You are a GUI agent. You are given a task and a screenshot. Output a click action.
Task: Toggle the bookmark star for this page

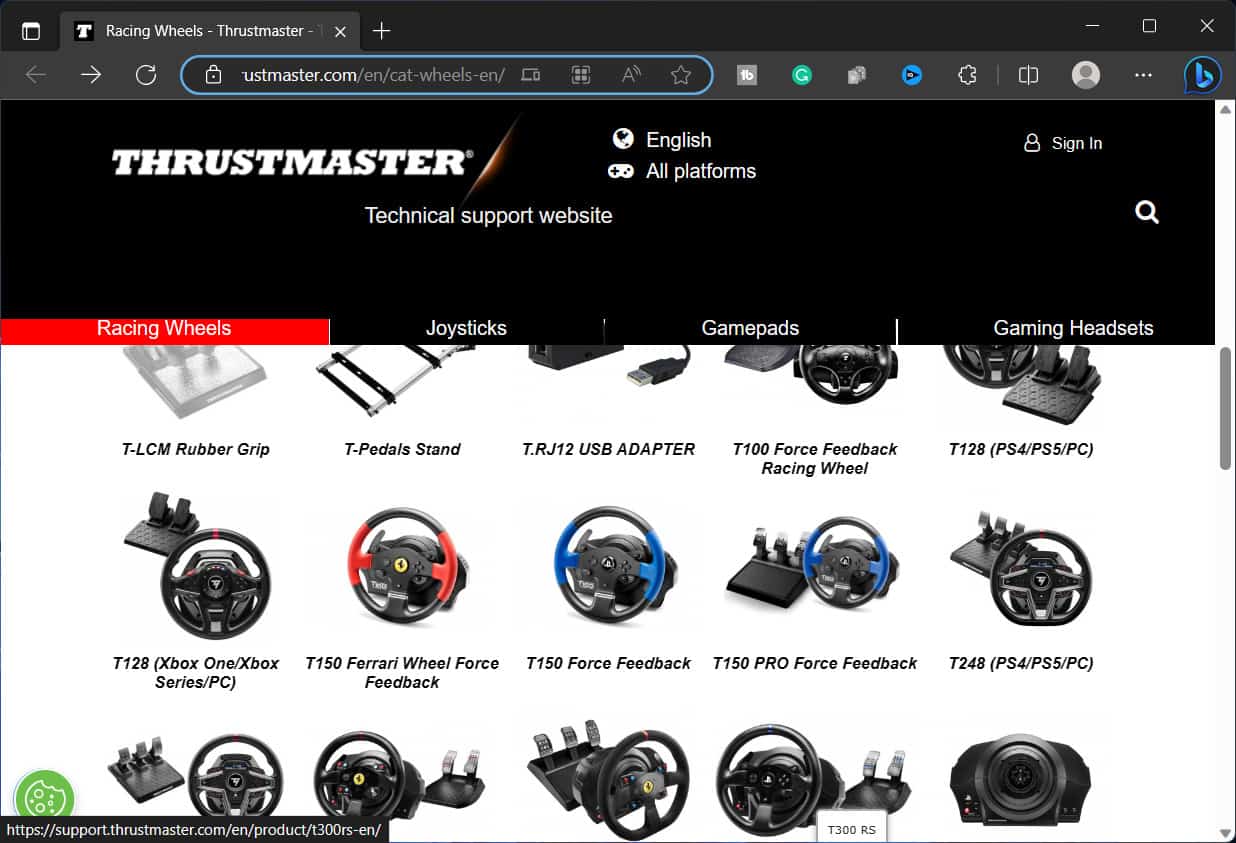pos(681,74)
